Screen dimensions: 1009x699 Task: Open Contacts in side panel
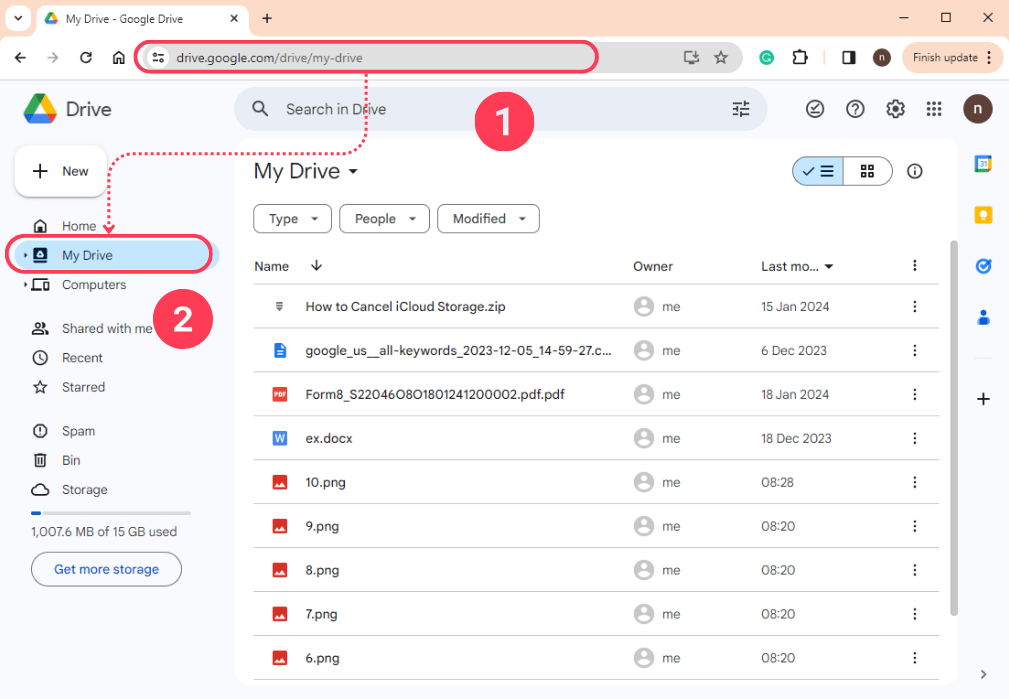pyautogui.click(x=983, y=318)
